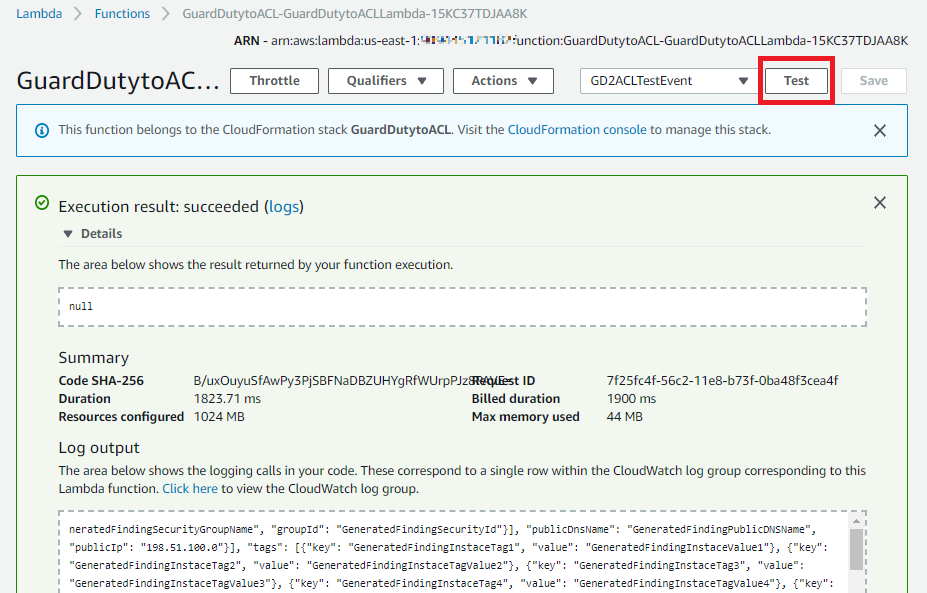Screen dimensions: 927x593
Task: Click the info icon in the banner
Action: 42,131
